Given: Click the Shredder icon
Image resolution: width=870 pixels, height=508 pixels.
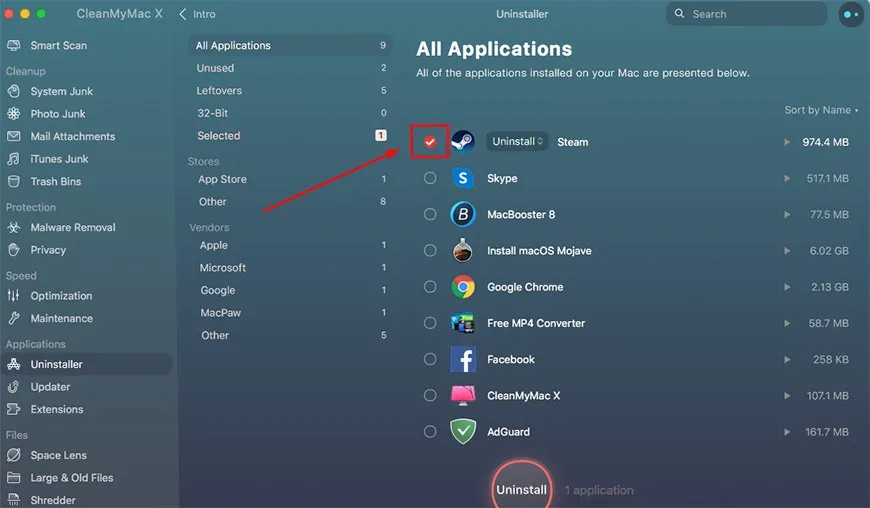Looking at the screenshot, I should pos(14,500).
